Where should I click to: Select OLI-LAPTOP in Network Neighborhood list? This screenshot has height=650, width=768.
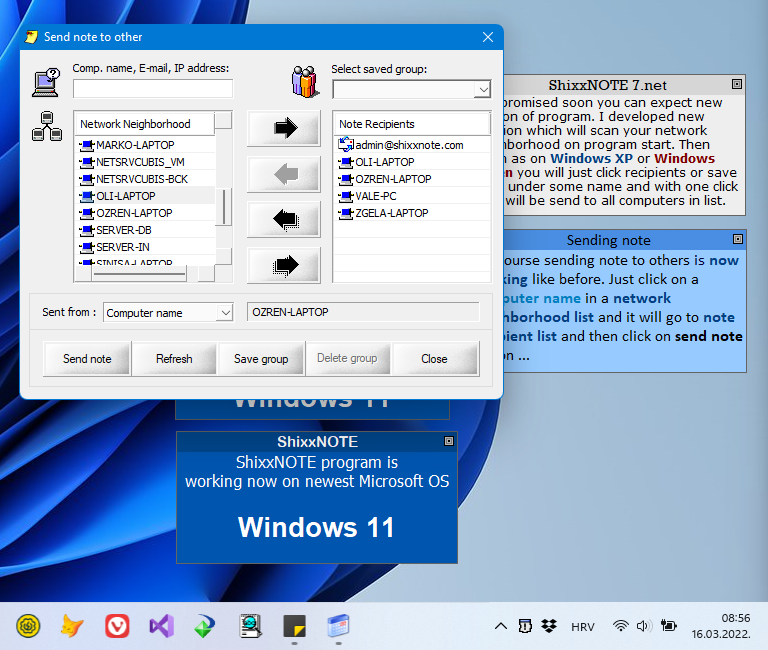[x=145, y=196]
